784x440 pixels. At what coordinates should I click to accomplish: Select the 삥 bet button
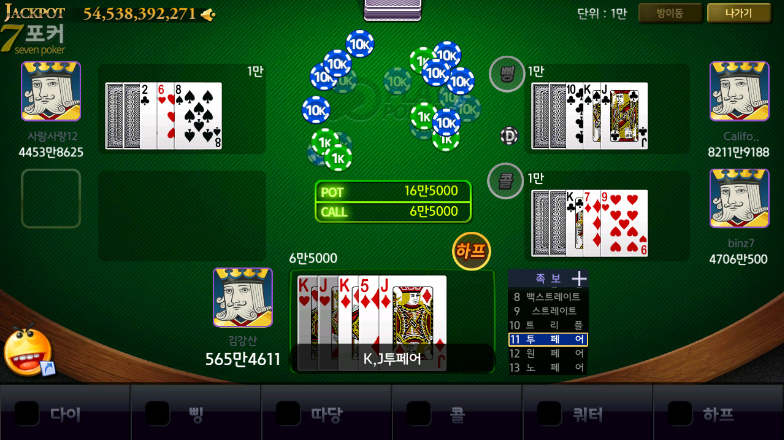click(x=196, y=413)
